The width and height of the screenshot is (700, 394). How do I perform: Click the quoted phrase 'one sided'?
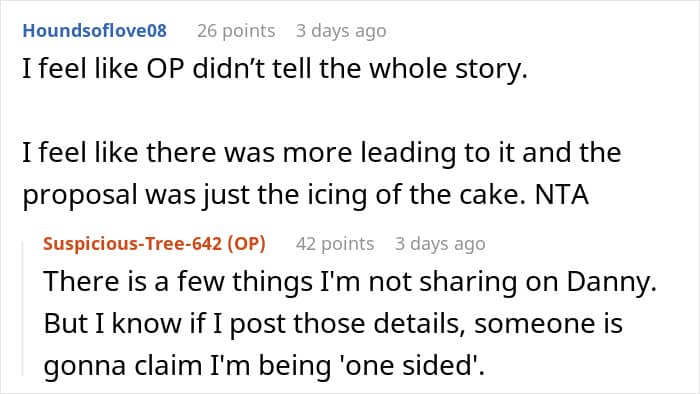pos(409,365)
